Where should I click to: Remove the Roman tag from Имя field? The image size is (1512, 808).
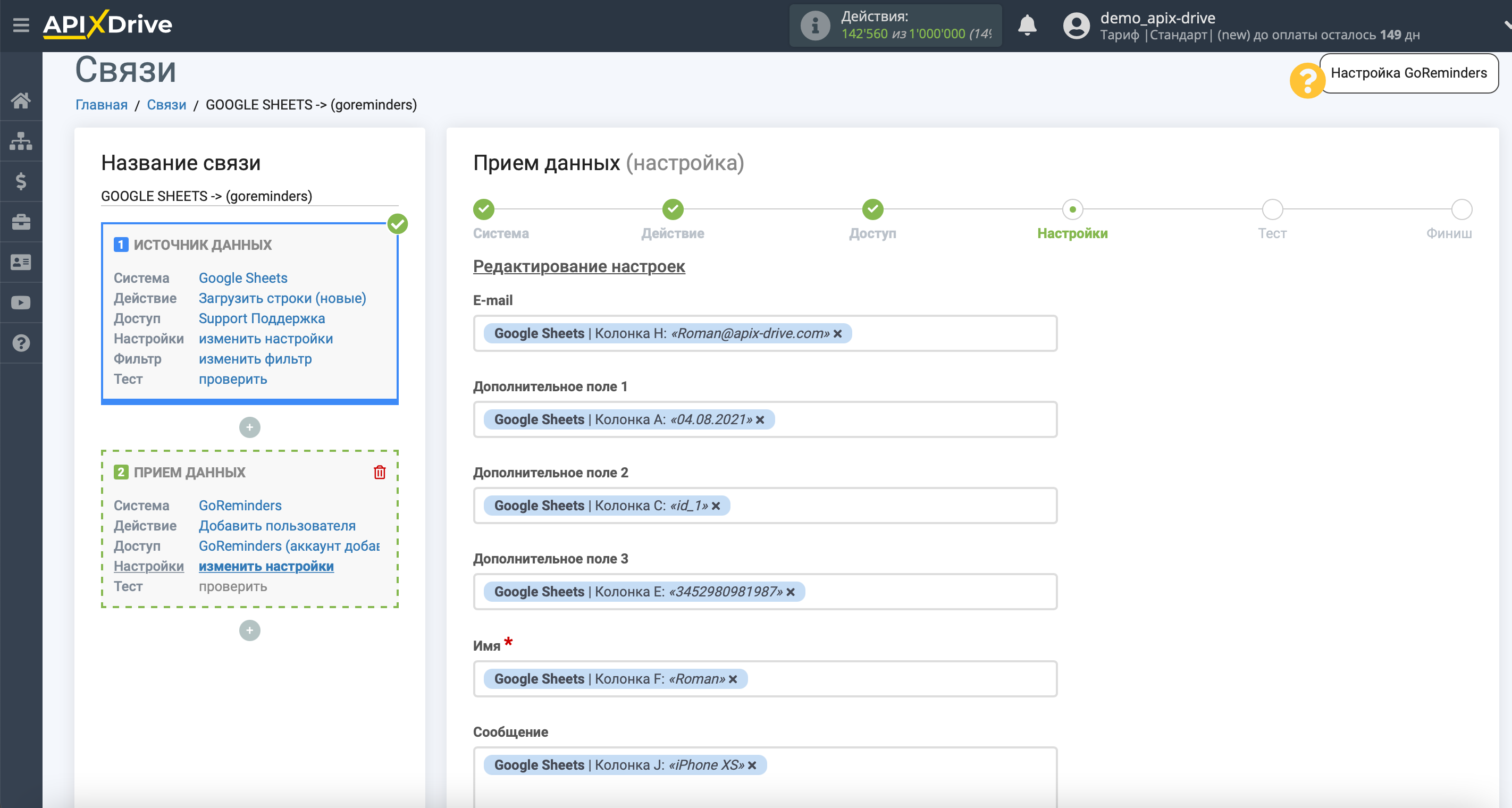point(733,679)
